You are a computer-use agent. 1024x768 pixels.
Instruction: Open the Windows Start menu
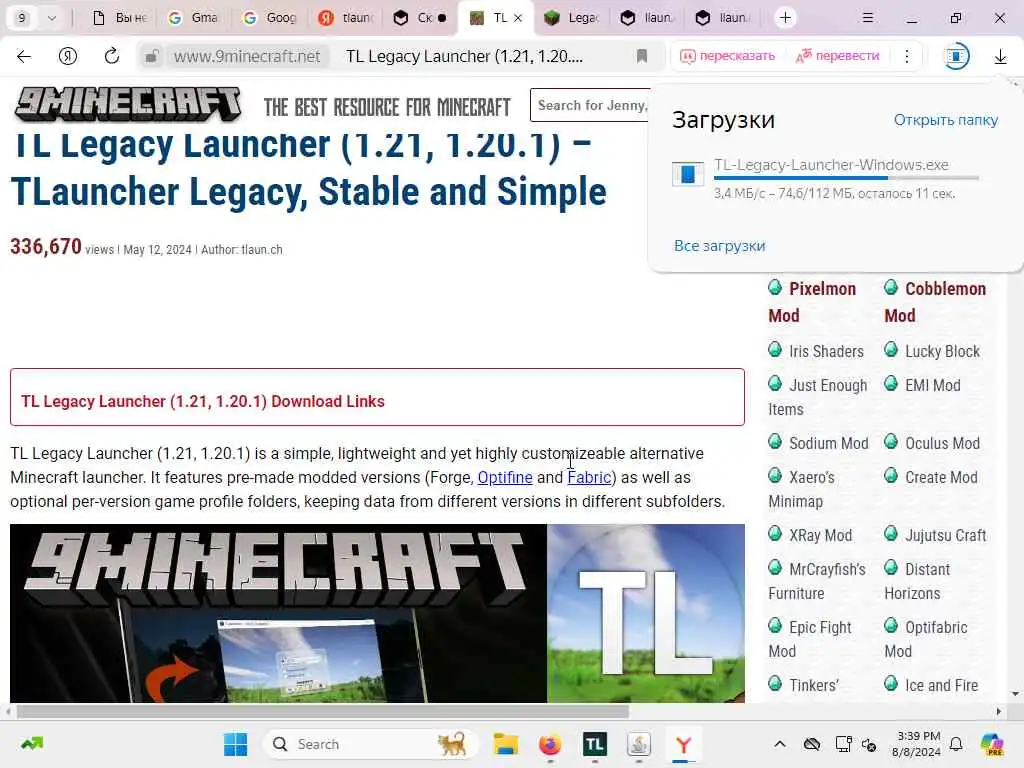pyautogui.click(x=235, y=744)
